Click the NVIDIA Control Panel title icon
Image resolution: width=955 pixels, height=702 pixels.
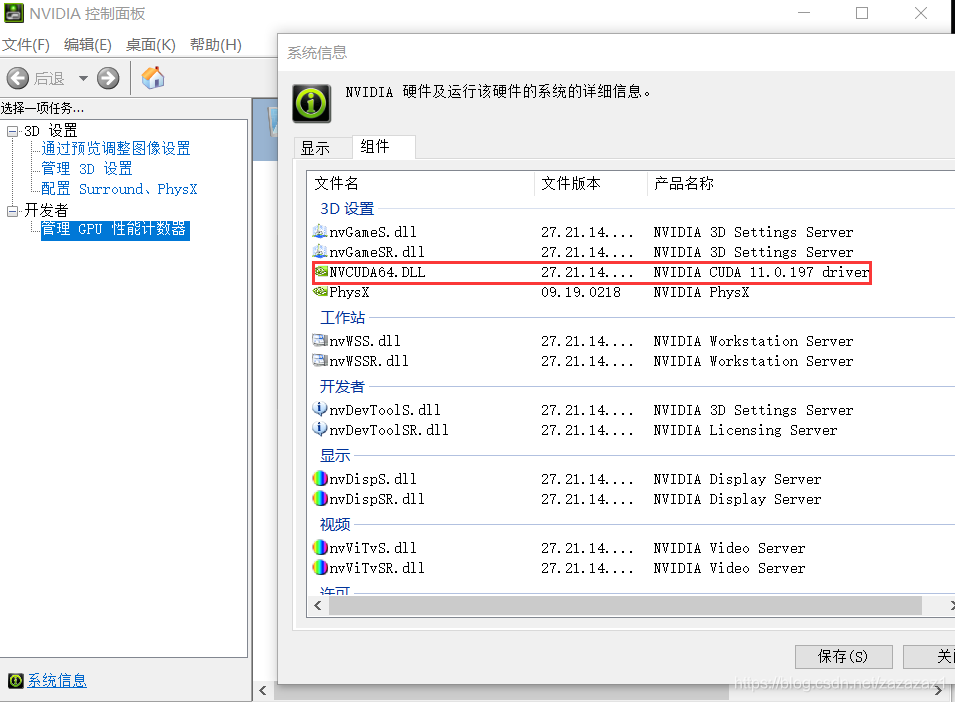13,13
